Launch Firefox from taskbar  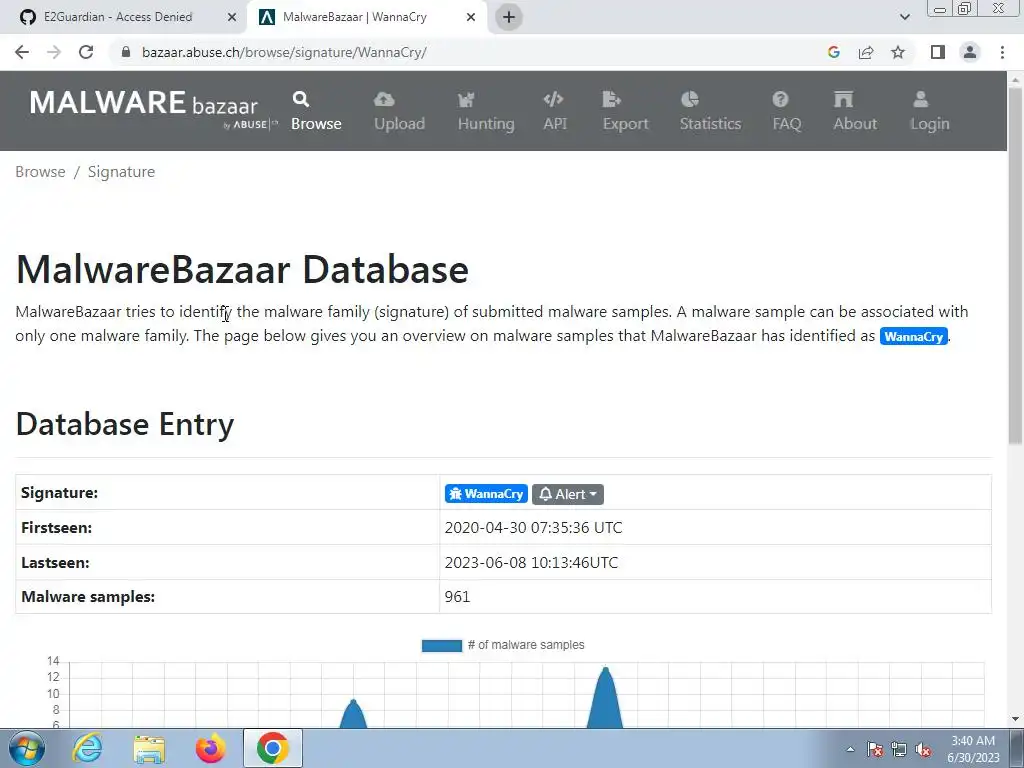coord(210,748)
